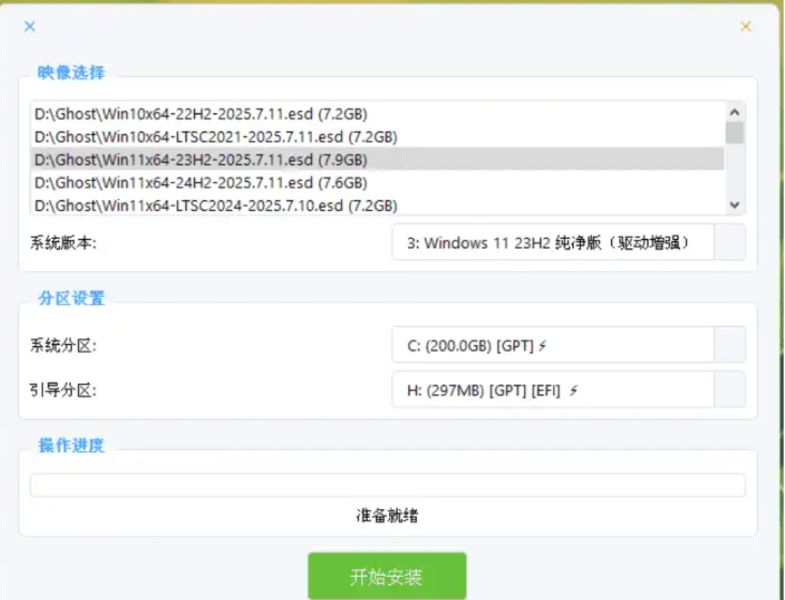Click the 操作进度 section heading
This screenshot has width=785, height=600.
pyautogui.click(x=72, y=445)
